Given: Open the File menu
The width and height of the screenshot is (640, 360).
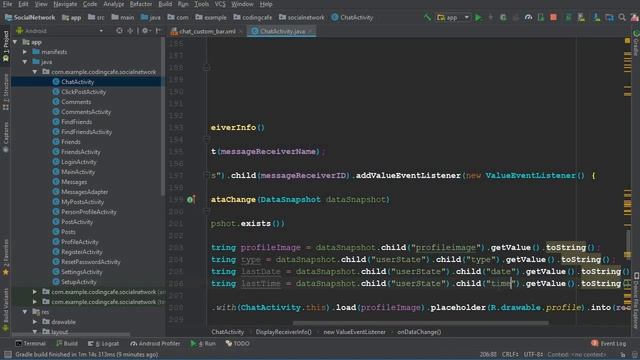Looking at the screenshot, I should pos(7,4).
